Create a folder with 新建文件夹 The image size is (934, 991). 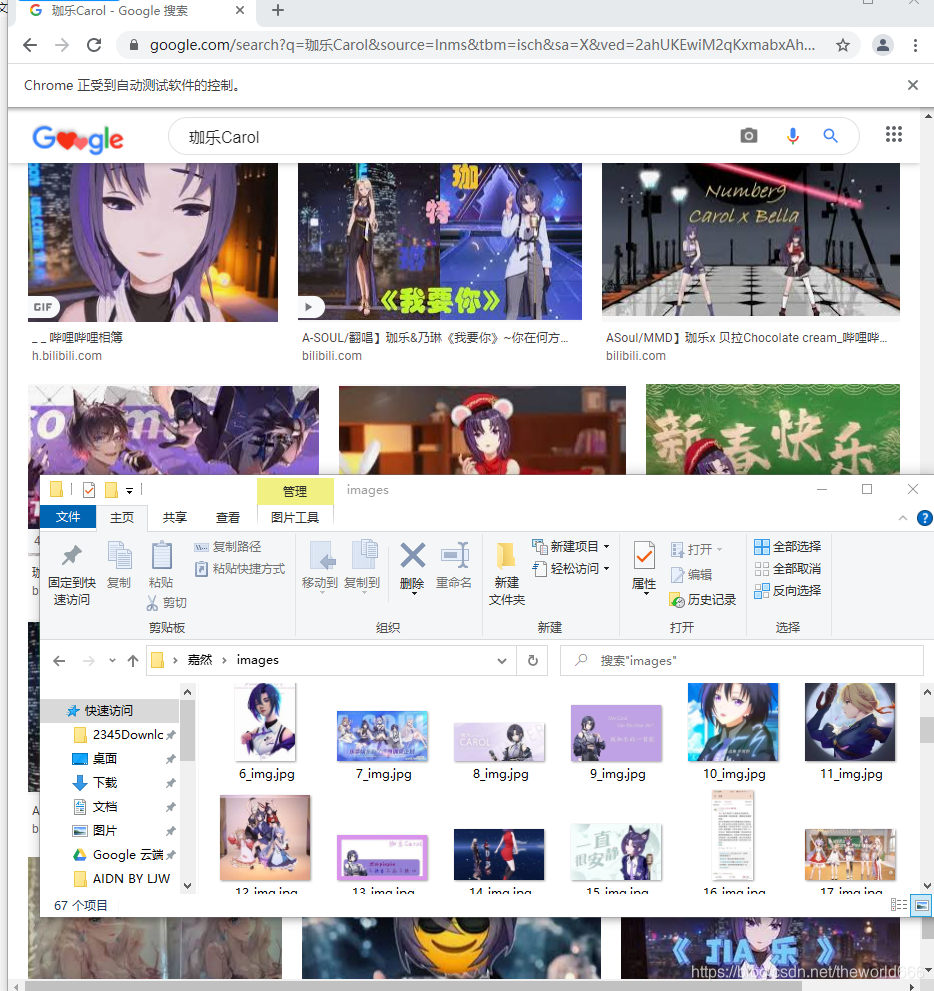[x=506, y=574]
